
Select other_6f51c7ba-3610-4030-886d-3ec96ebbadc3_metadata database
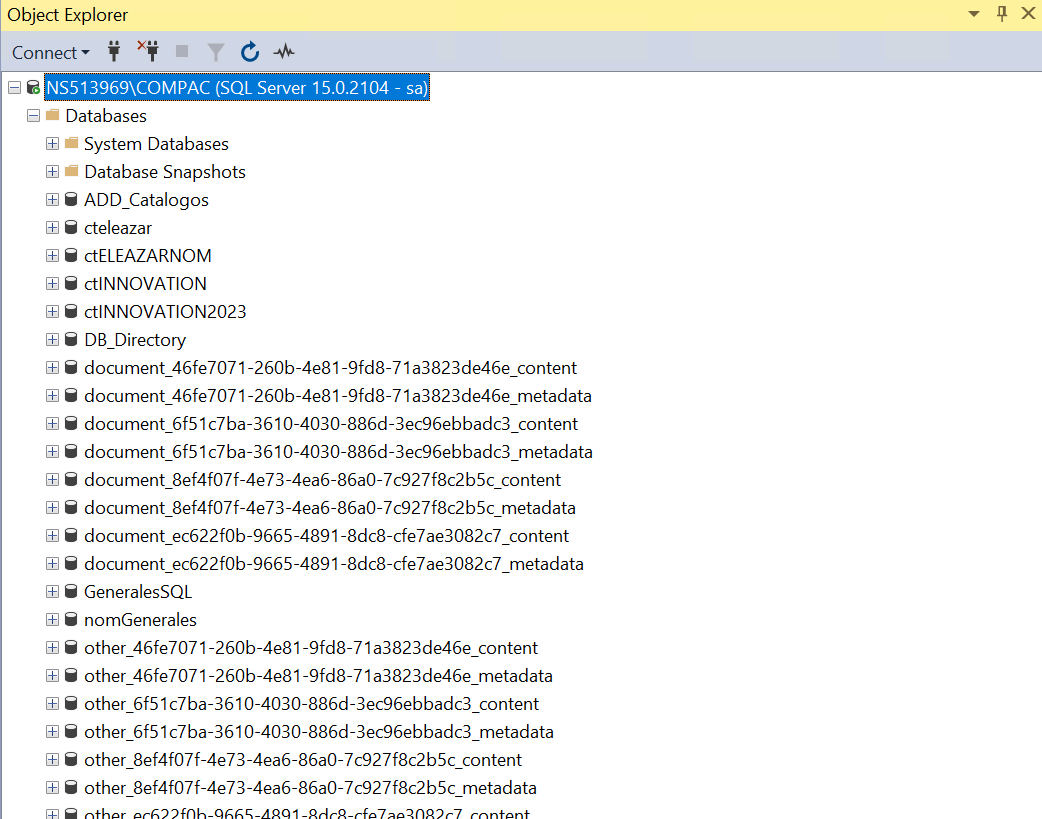click(319, 732)
